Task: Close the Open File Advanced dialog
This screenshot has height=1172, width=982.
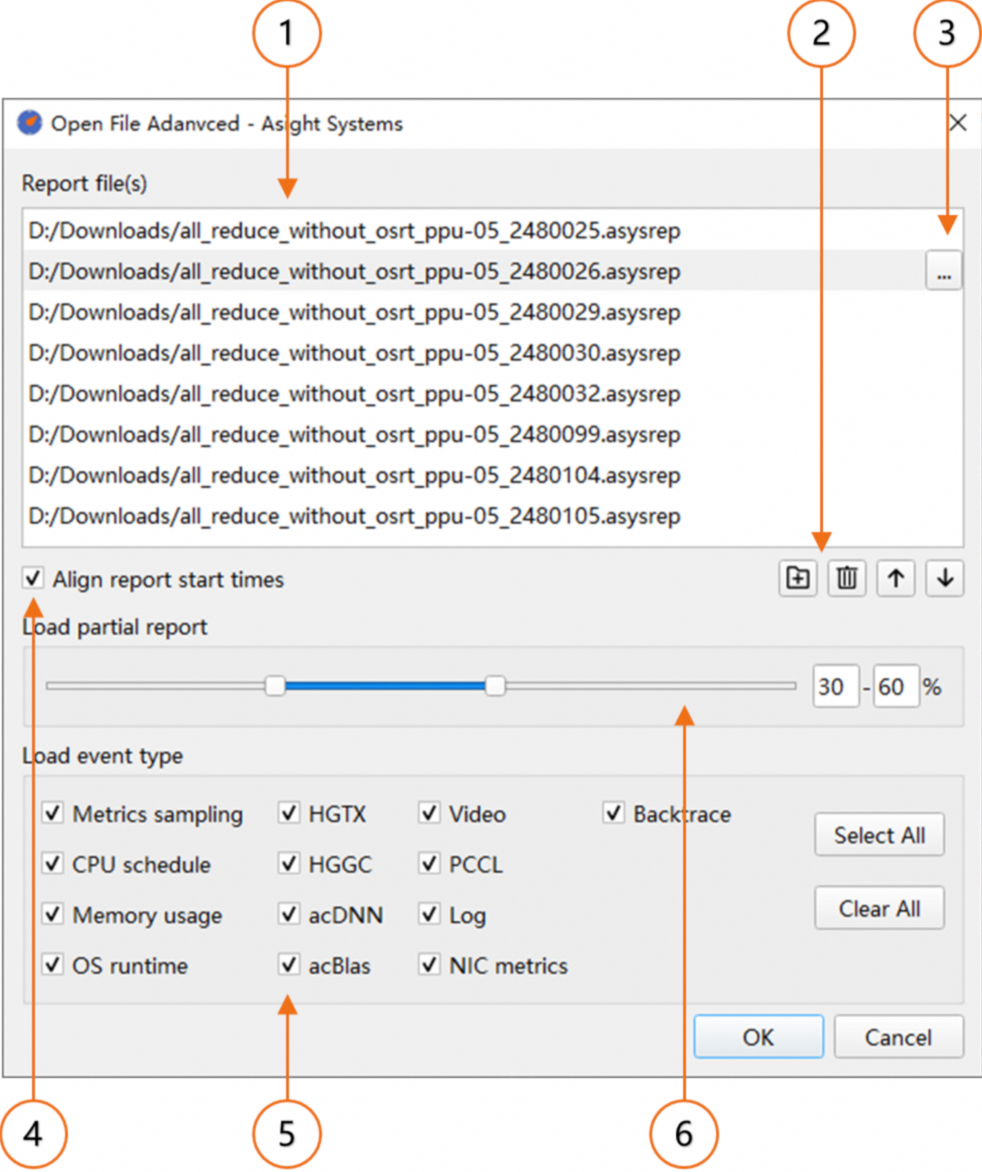Action: [958, 123]
